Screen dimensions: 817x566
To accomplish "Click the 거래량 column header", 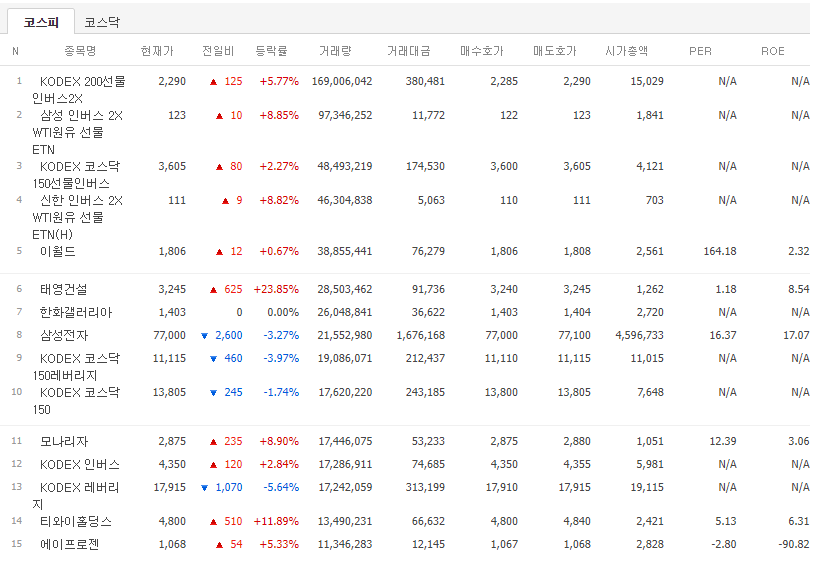I will pos(335,51).
